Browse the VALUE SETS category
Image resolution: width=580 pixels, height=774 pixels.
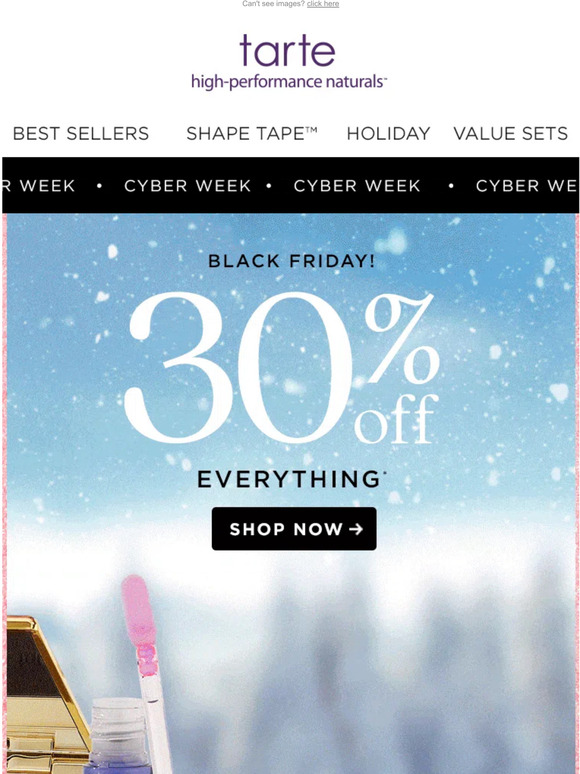pos(510,133)
